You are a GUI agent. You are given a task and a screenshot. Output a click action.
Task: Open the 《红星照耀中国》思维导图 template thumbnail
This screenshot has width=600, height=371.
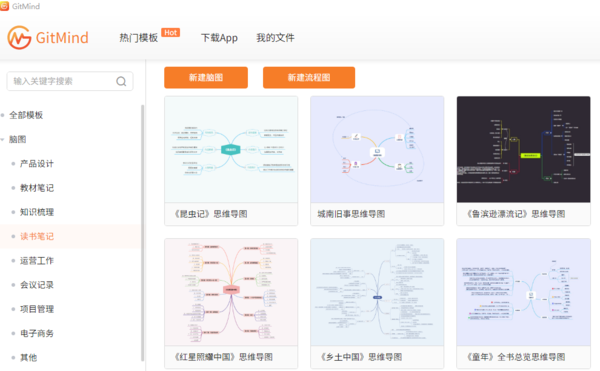click(231, 292)
